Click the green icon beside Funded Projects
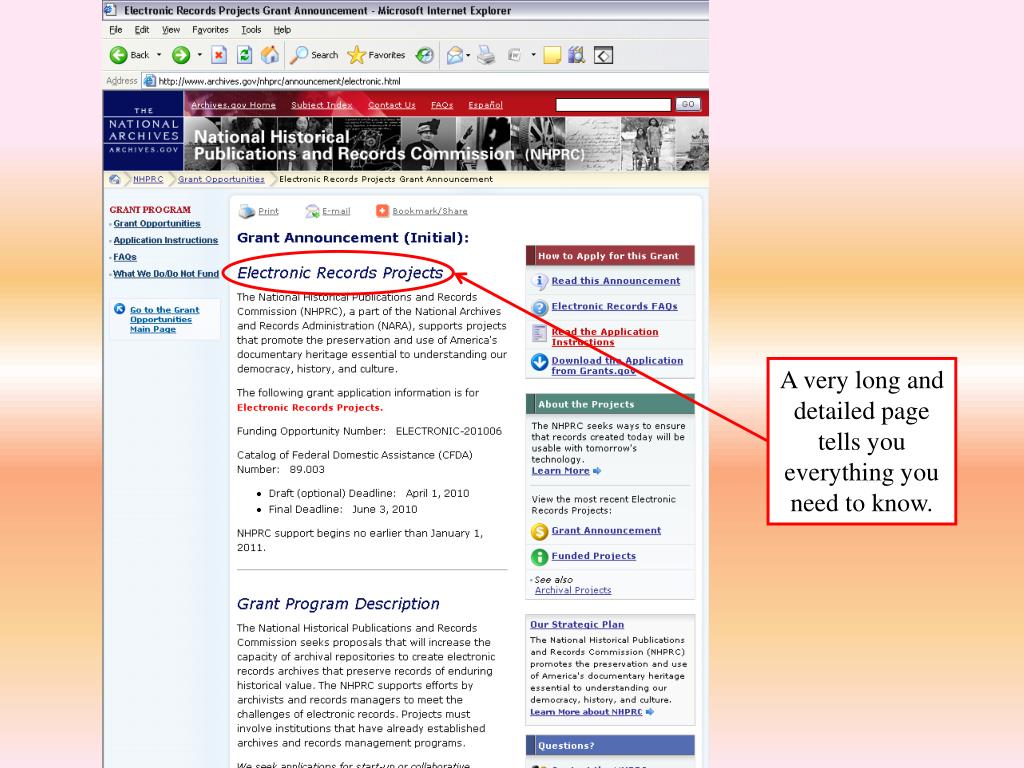 click(539, 557)
